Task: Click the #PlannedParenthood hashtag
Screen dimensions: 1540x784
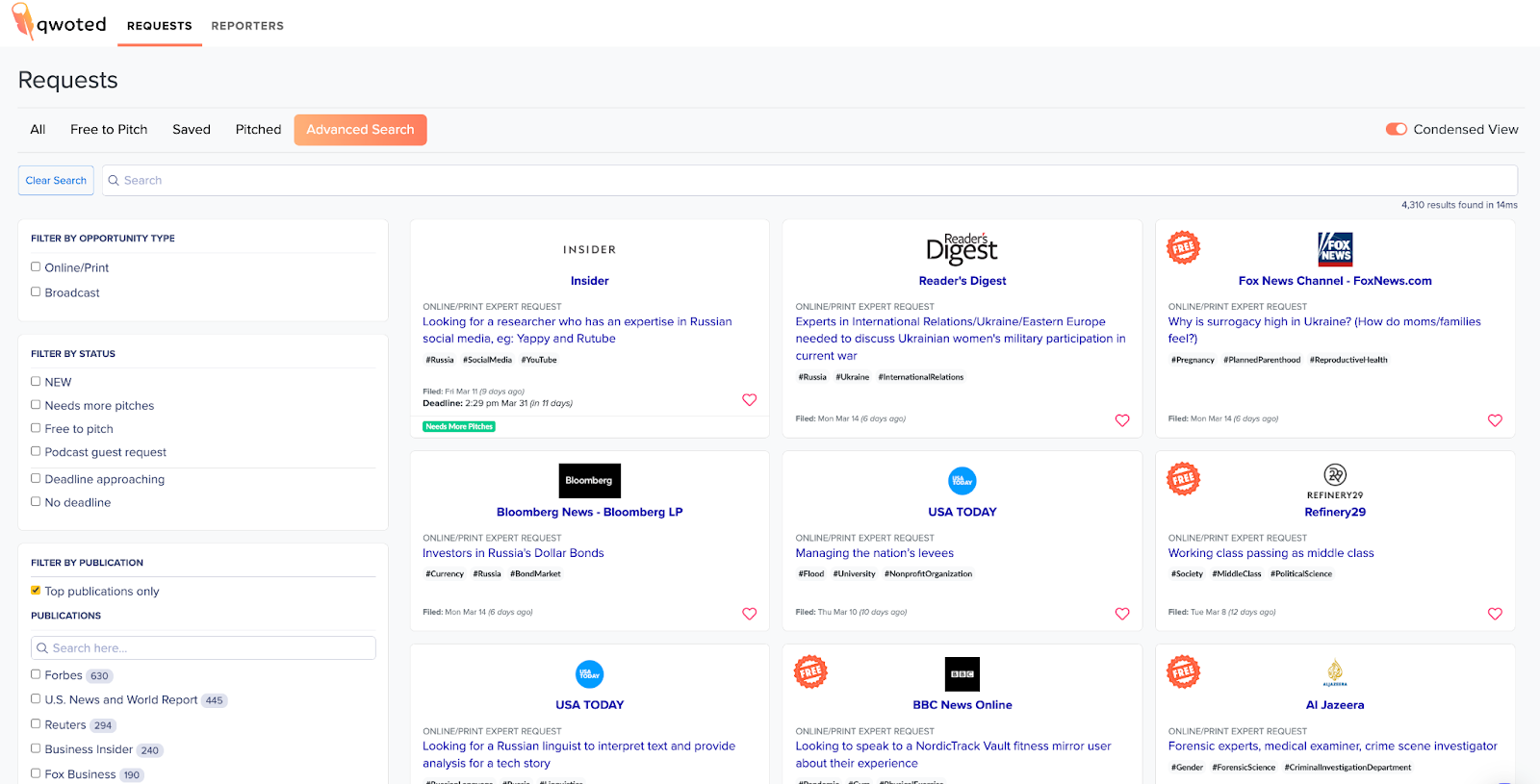Action: 1262,360
